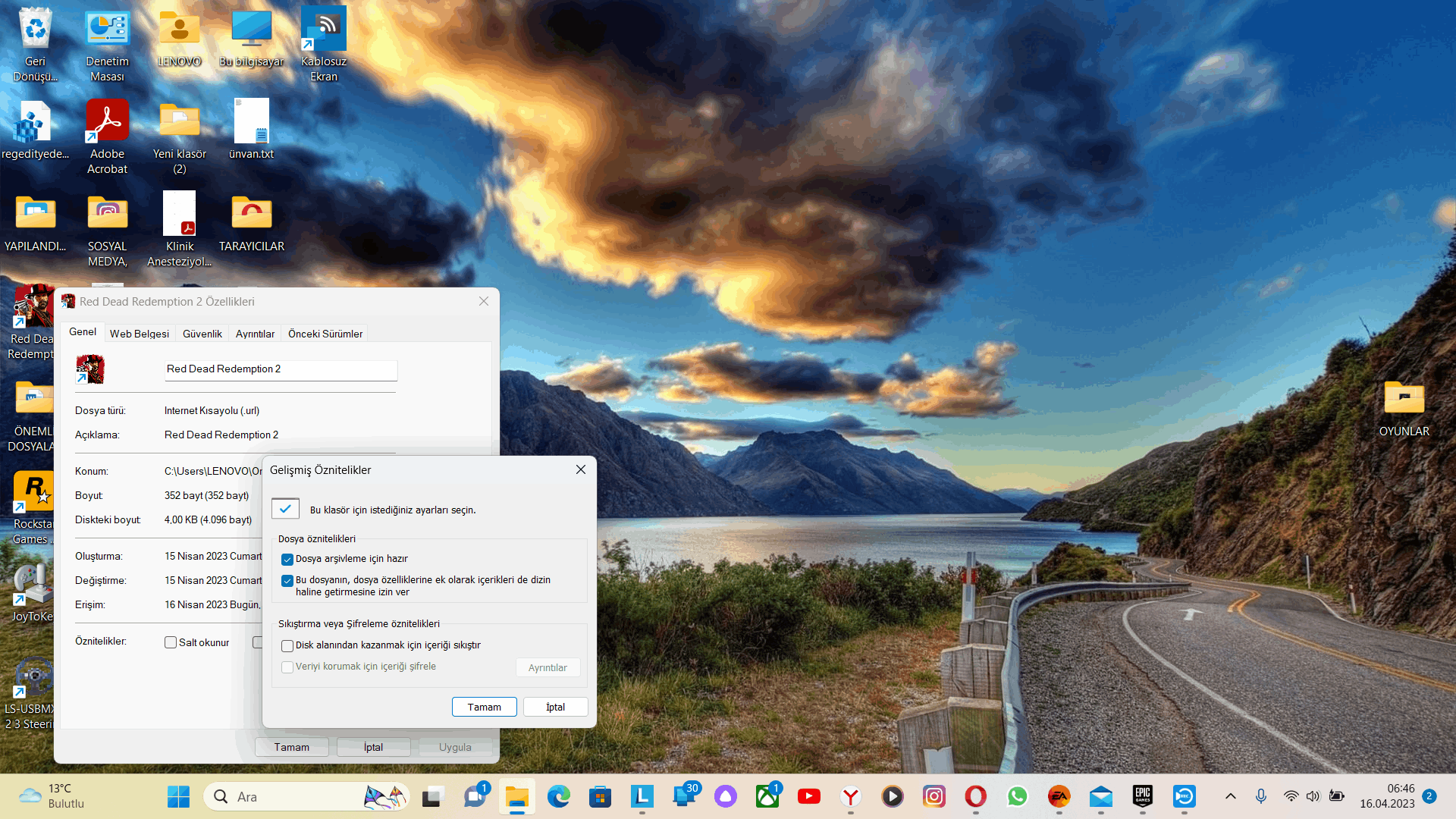Open Kablosuz Ekran shortcut
The height and width of the screenshot is (819, 1456).
click(x=324, y=45)
